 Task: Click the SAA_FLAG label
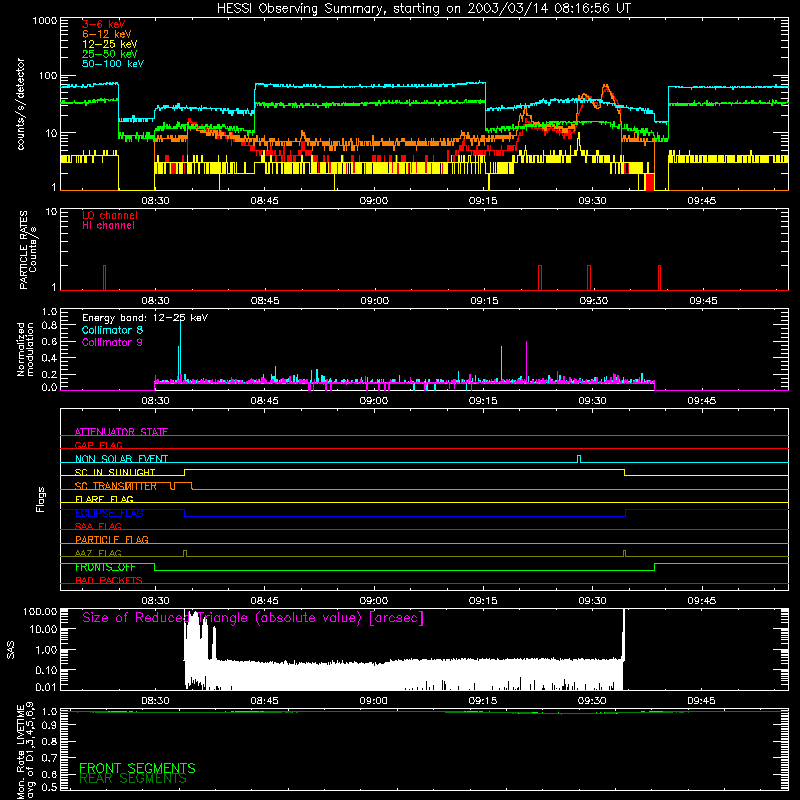coord(98,526)
